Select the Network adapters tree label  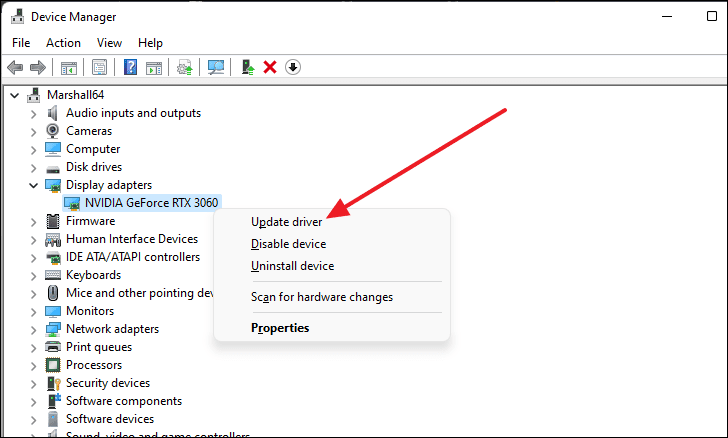click(x=112, y=329)
